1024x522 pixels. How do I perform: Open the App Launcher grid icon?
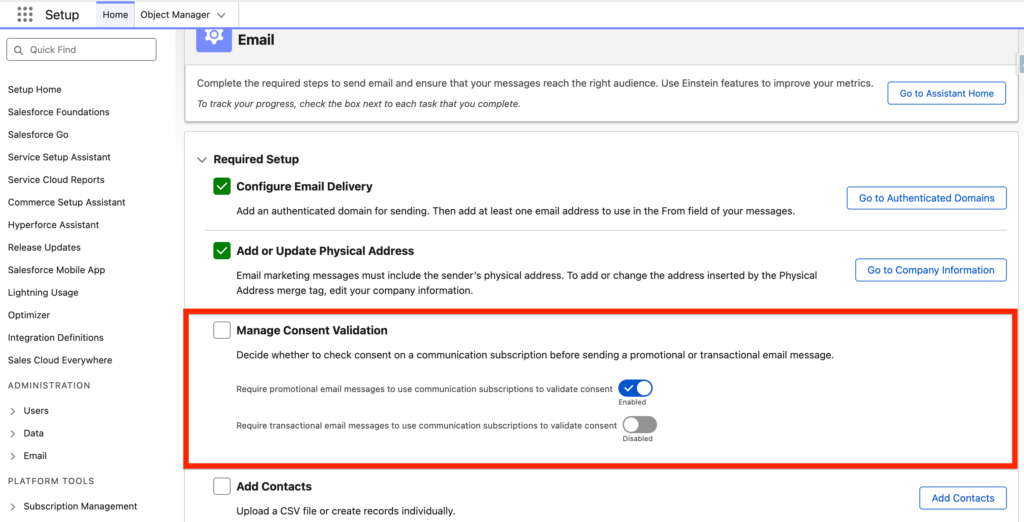[x=25, y=15]
